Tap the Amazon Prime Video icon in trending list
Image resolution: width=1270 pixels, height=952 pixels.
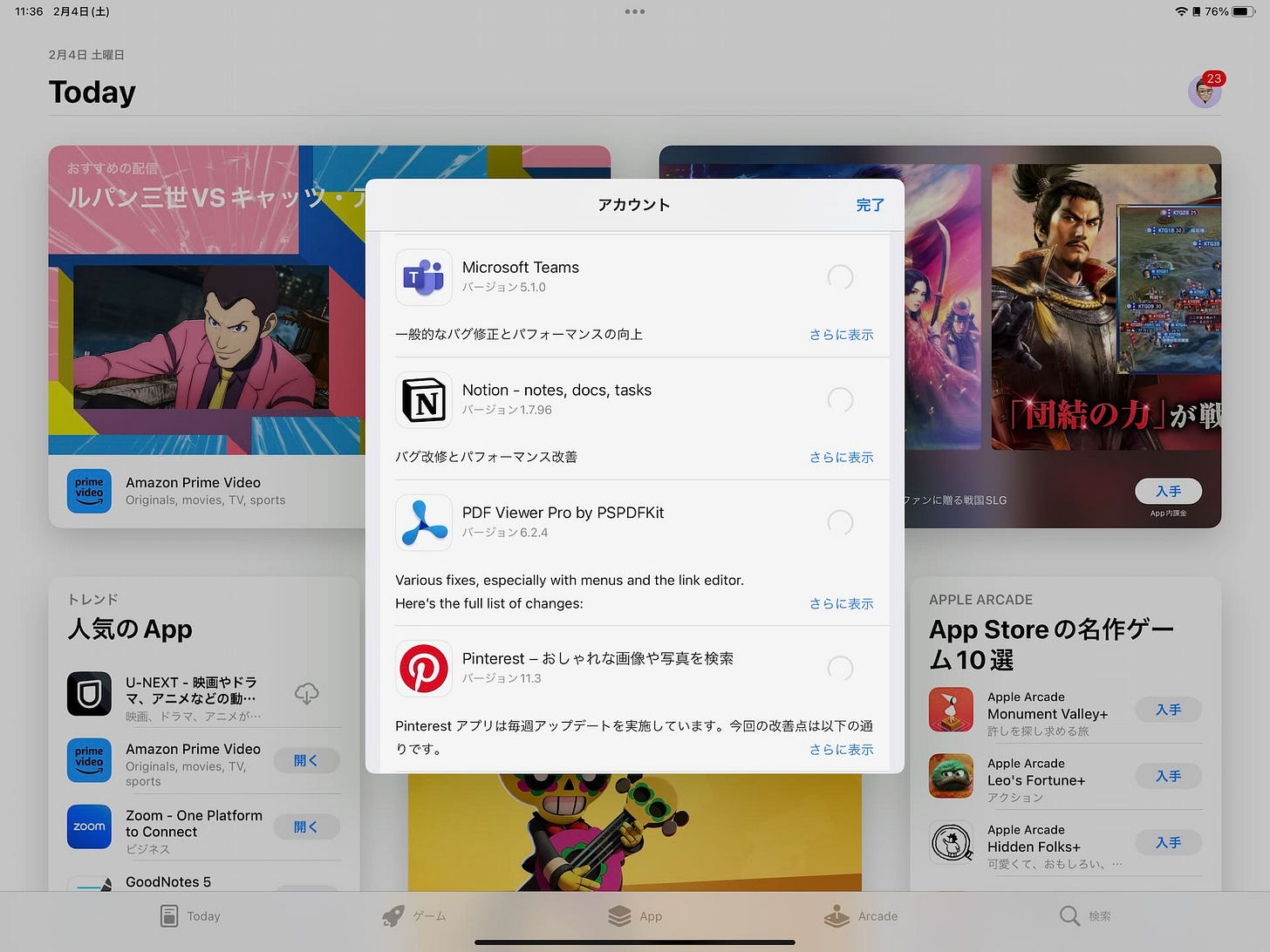point(89,760)
